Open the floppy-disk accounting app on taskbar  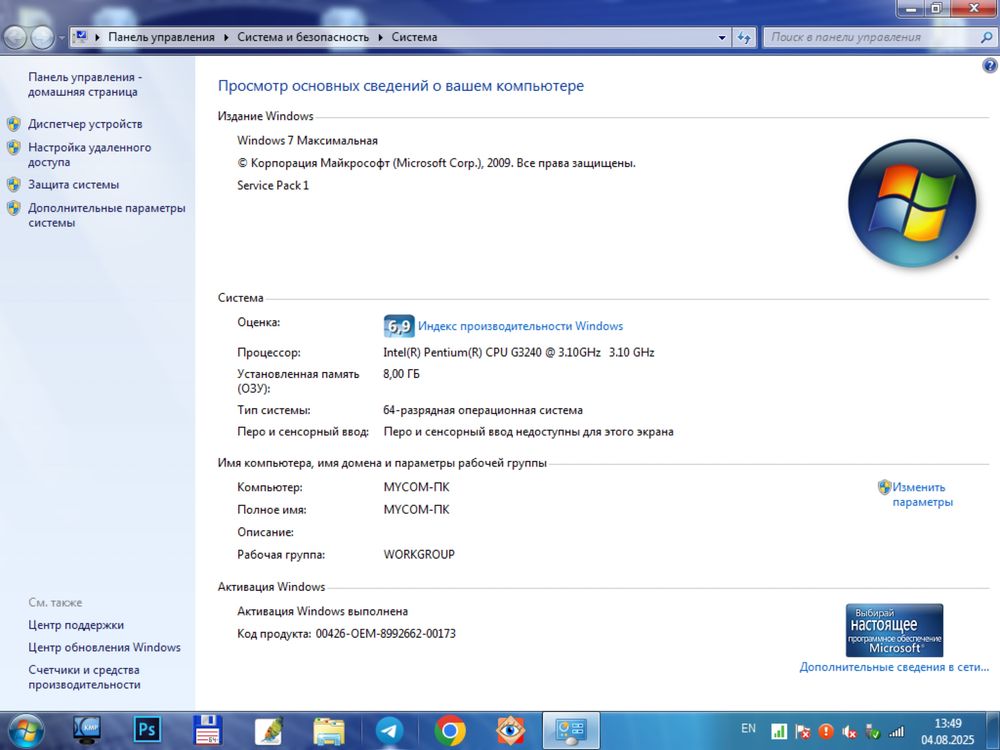coord(207,730)
